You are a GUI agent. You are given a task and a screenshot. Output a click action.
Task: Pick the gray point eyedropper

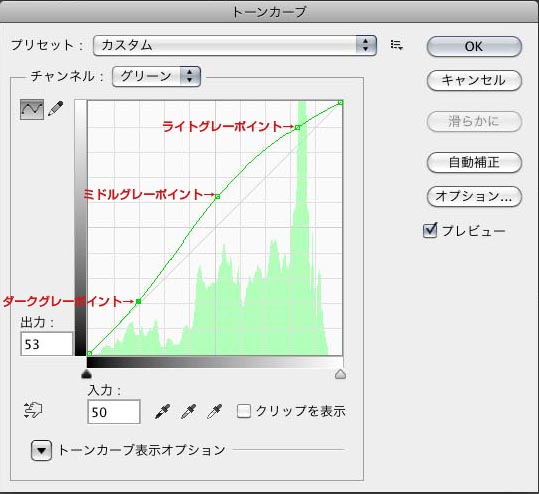click(x=188, y=411)
